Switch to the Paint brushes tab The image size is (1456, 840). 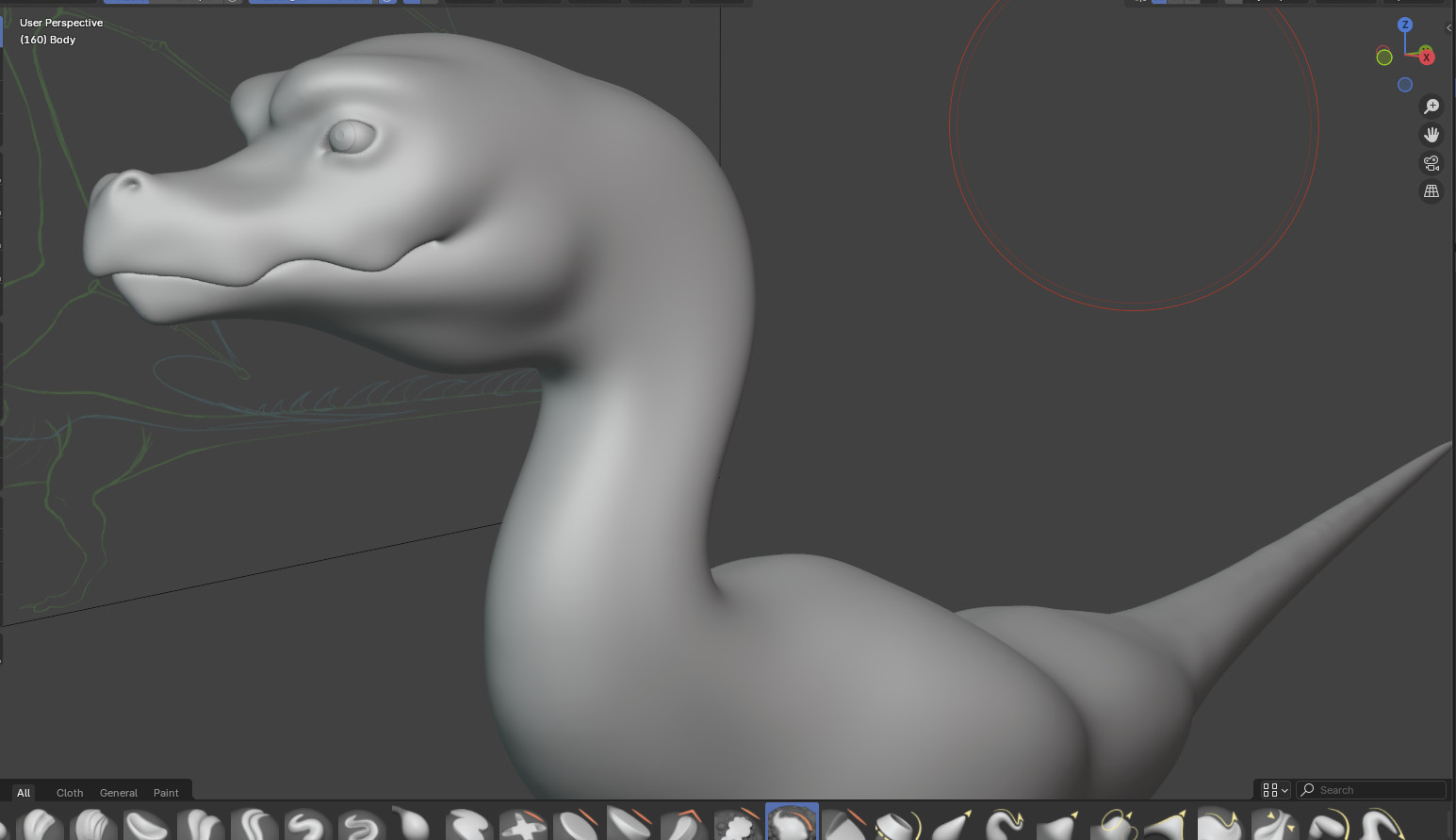pyautogui.click(x=166, y=793)
